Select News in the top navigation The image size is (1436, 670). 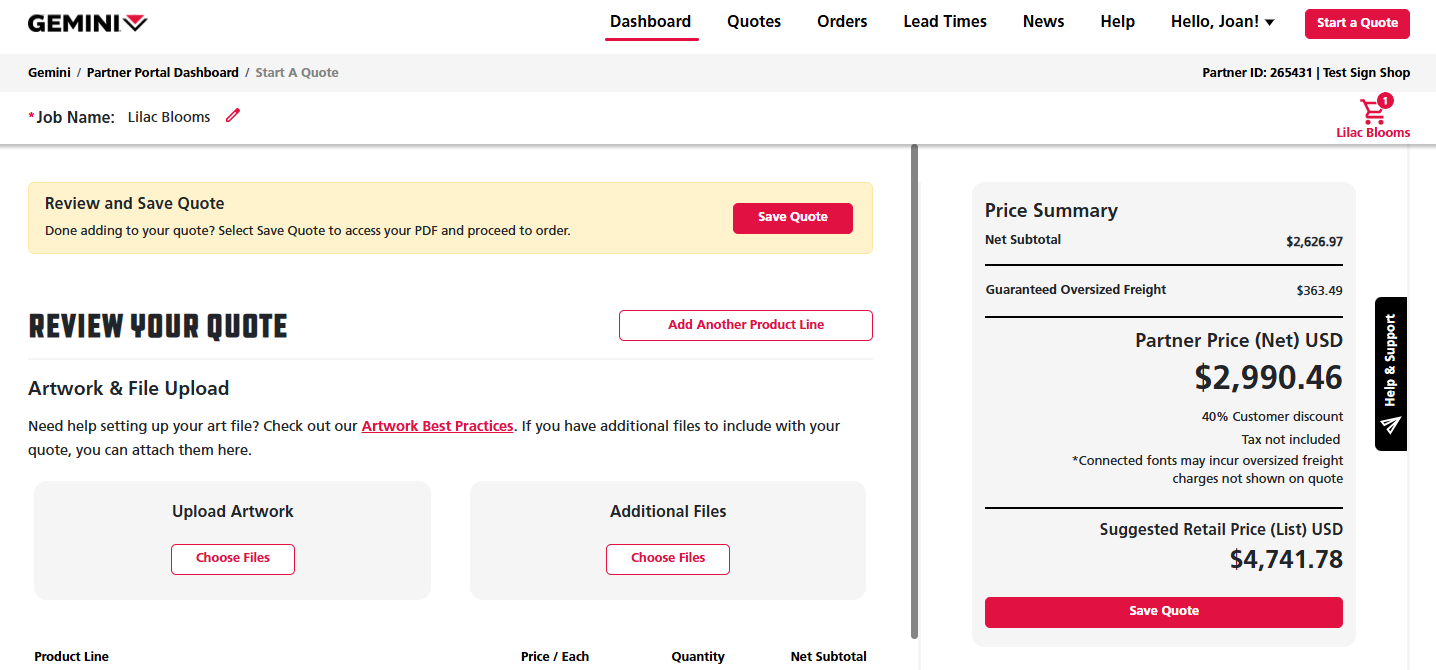(1043, 22)
